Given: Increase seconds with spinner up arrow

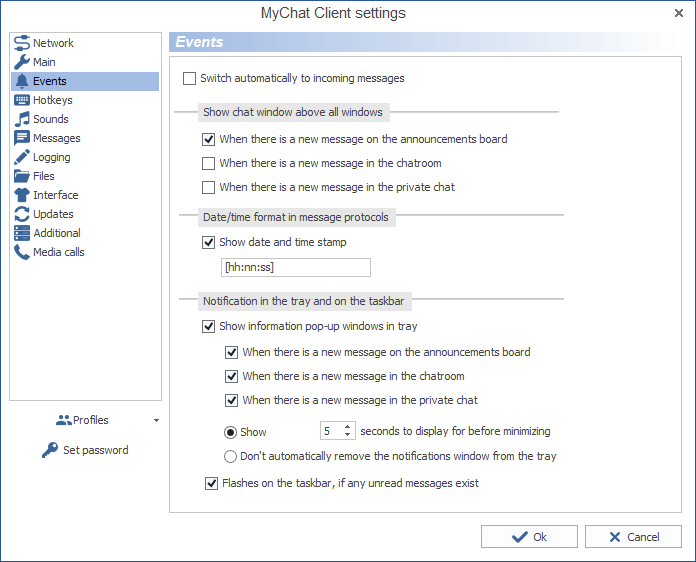Looking at the screenshot, I should tap(348, 427).
